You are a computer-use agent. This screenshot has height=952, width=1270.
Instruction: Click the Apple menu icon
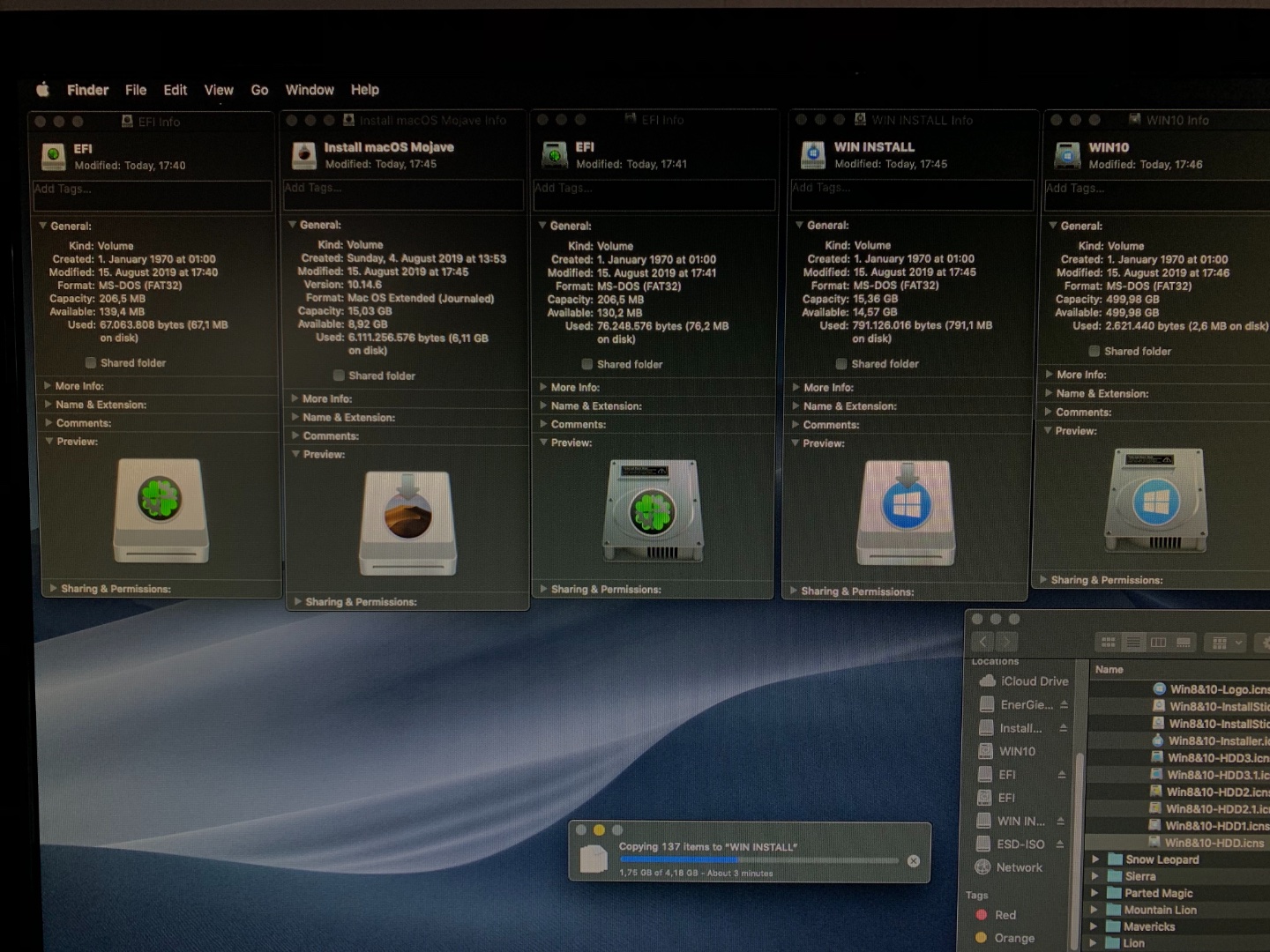point(42,90)
